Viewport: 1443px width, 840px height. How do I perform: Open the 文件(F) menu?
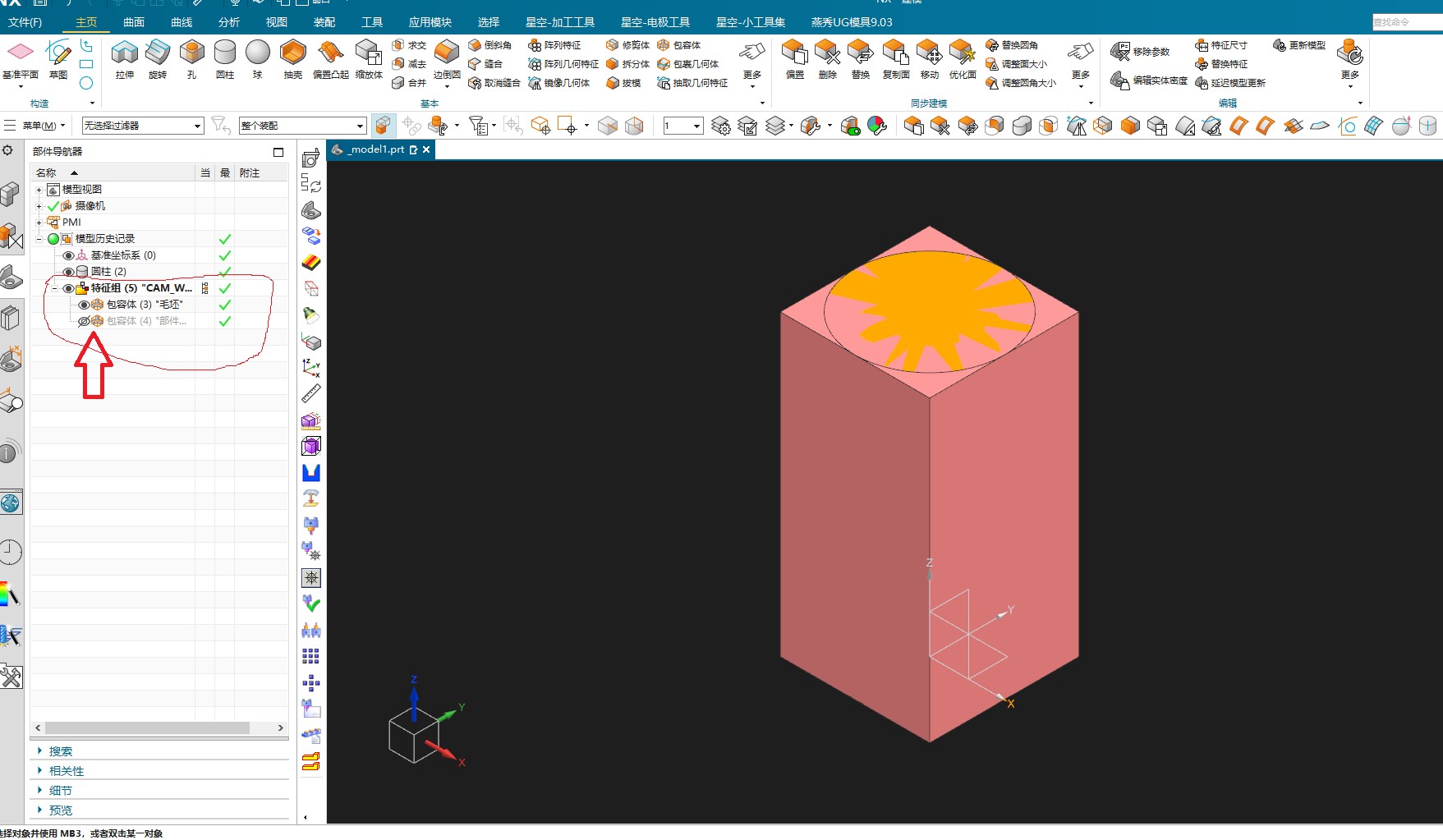click(x=25, y=22)
